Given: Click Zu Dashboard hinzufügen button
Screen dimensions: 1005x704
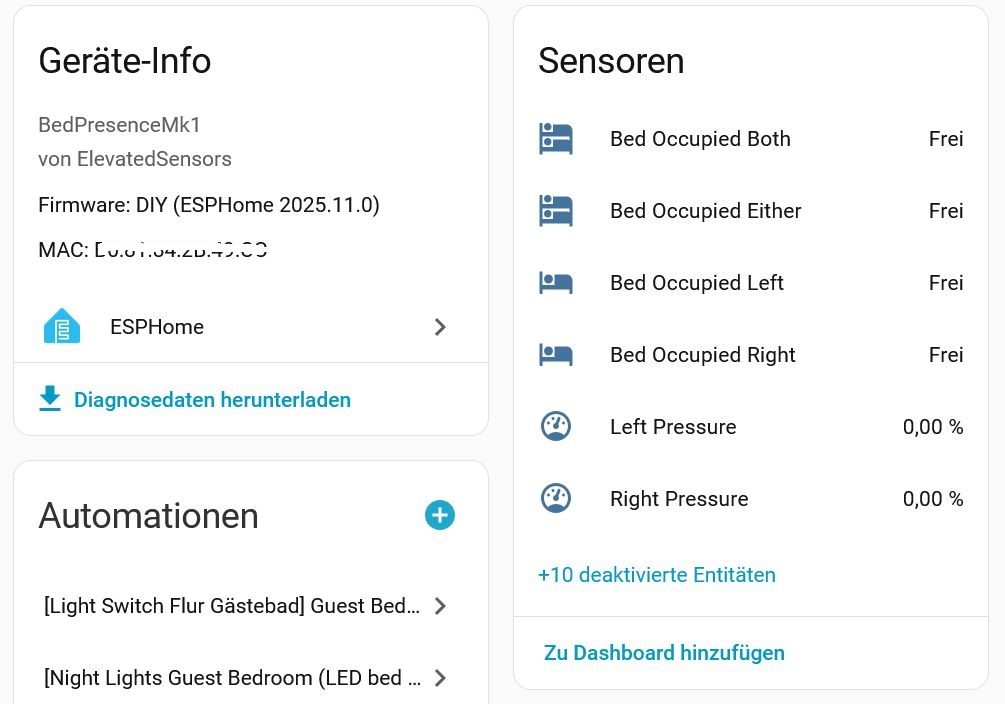Looking at the screenshot, I should (x=664, y=653).
